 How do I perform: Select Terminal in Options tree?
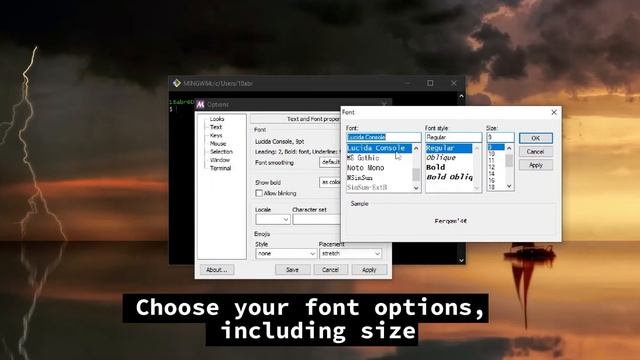tap(220, 168)
